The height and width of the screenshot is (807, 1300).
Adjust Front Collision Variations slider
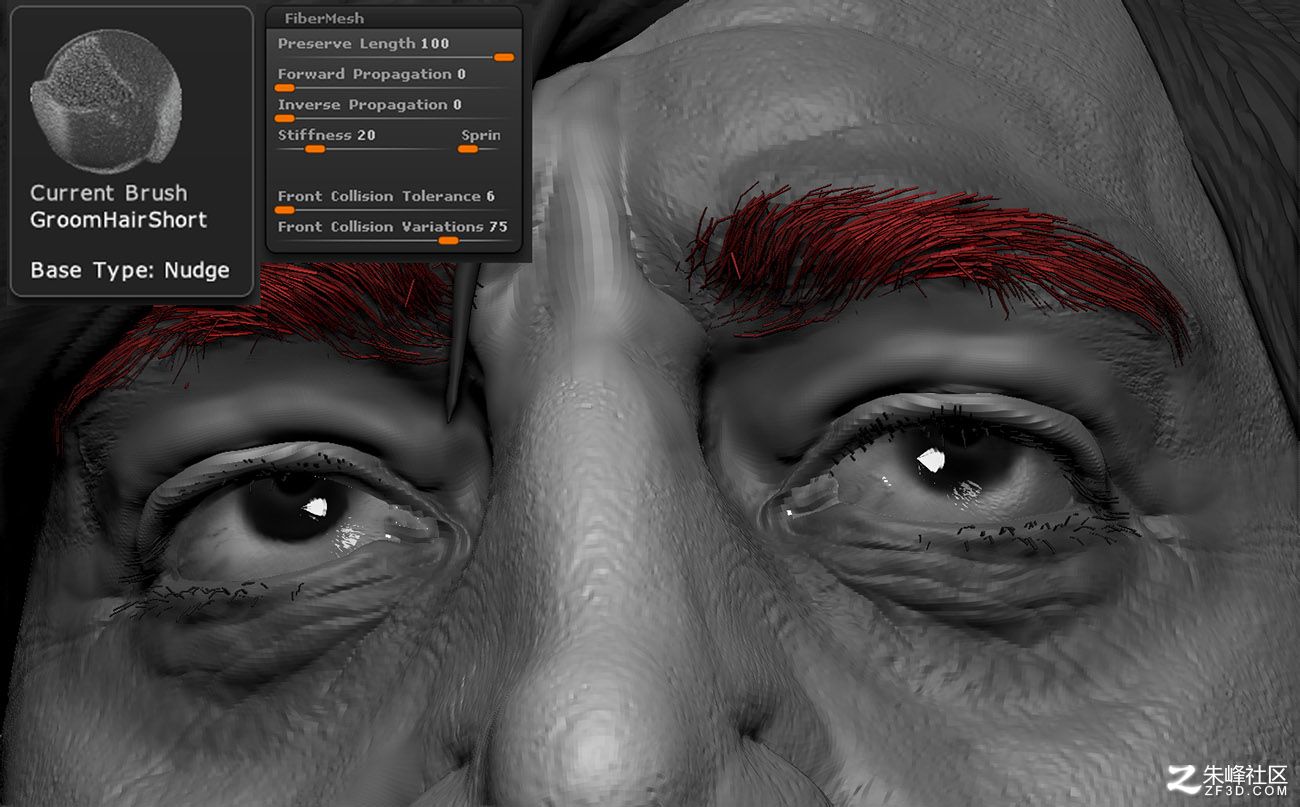pos(395,232)
